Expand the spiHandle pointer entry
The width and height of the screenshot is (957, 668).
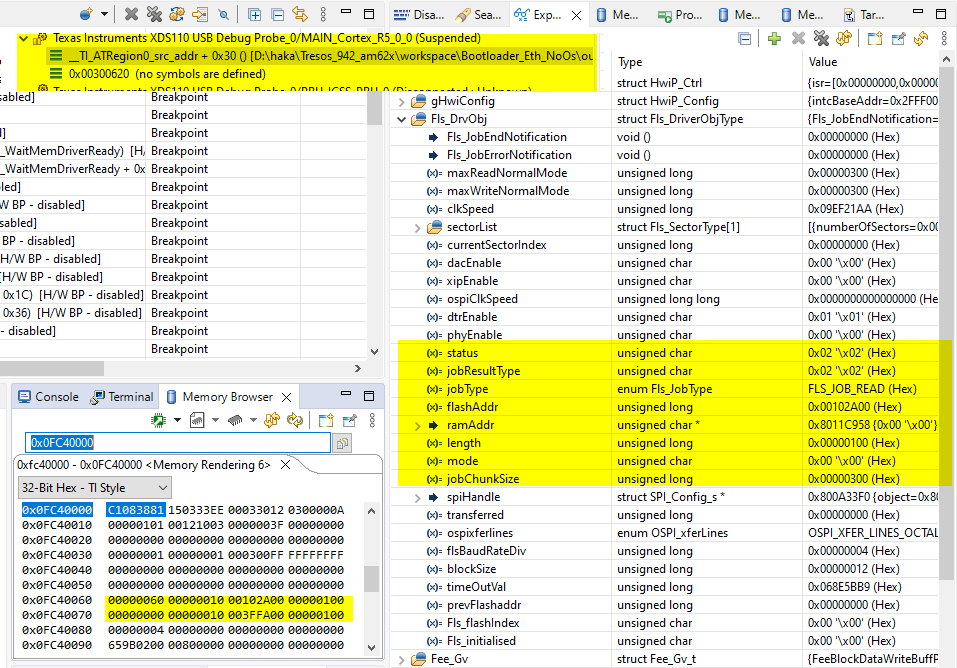click(417, 498)
